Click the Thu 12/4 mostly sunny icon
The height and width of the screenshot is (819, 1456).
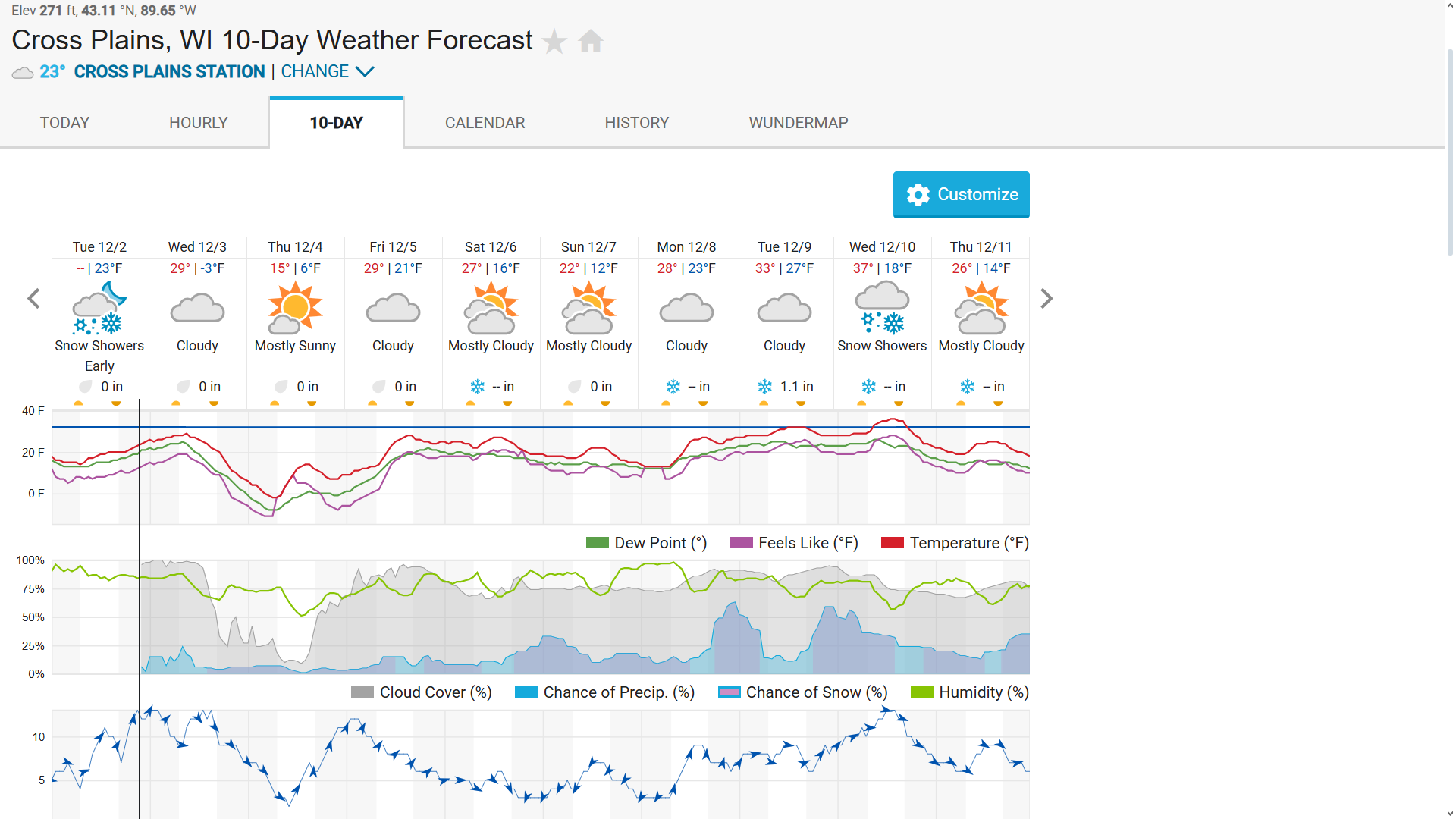[x=295, y=308]
